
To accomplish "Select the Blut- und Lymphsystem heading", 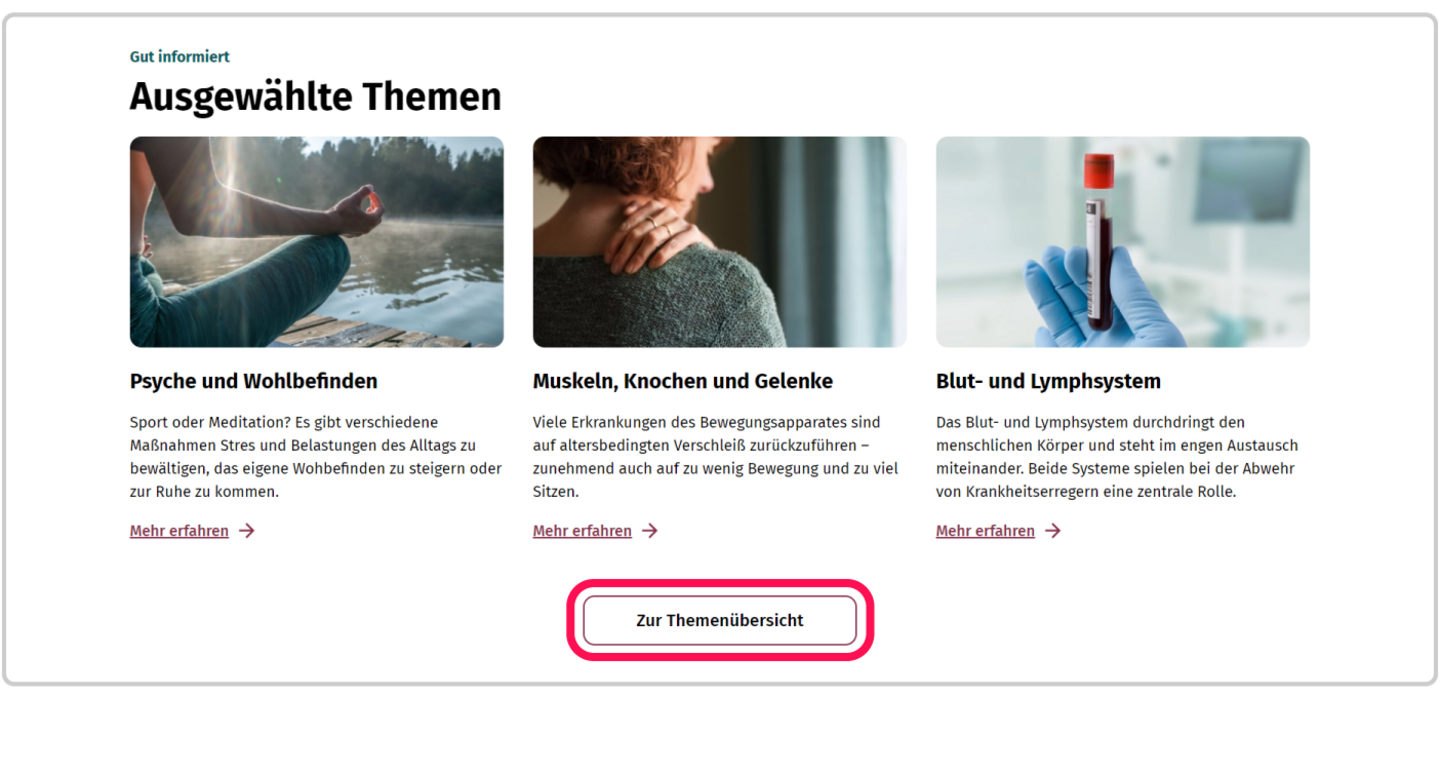I will 1048,381.
